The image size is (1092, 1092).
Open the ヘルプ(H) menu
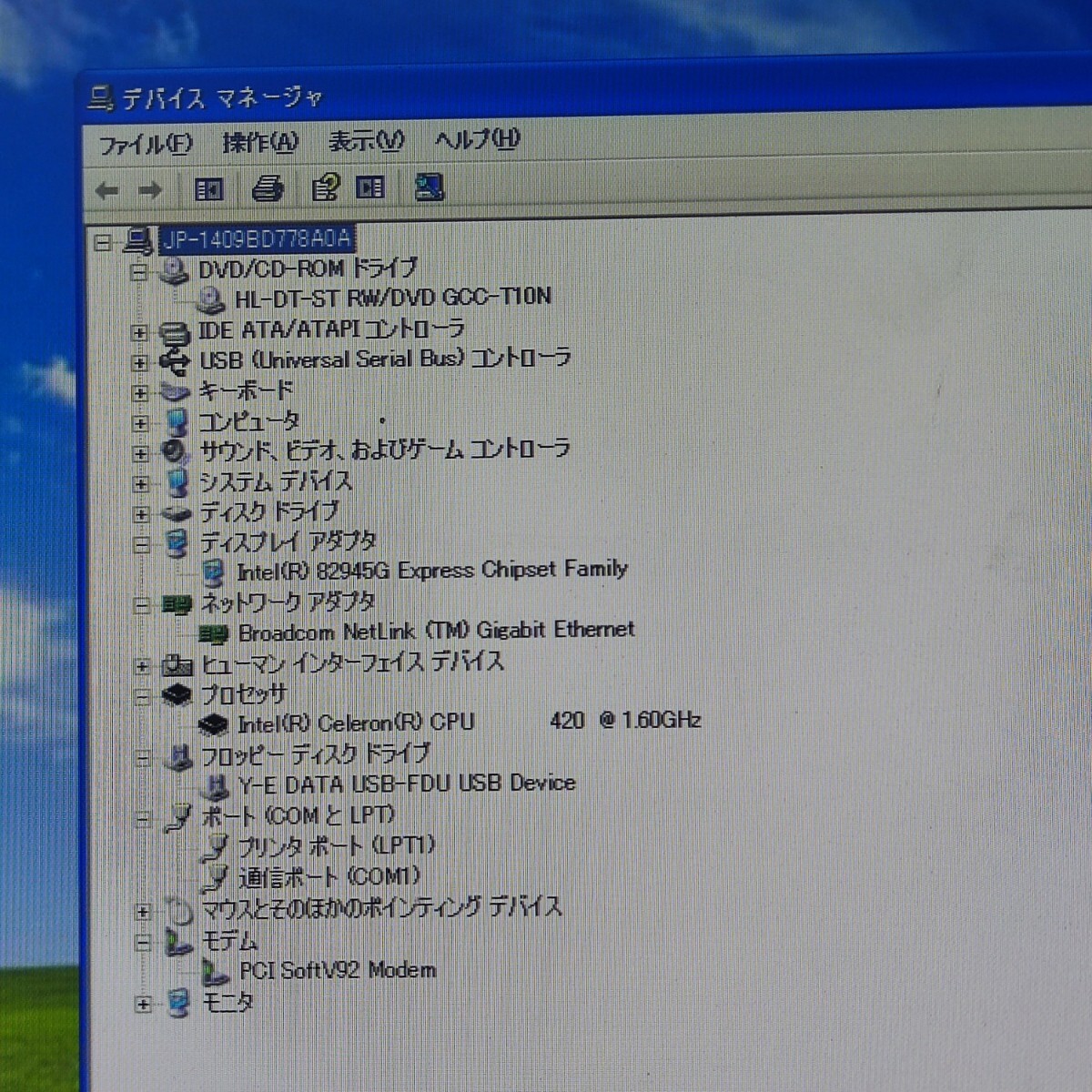(x=477, y=139)
